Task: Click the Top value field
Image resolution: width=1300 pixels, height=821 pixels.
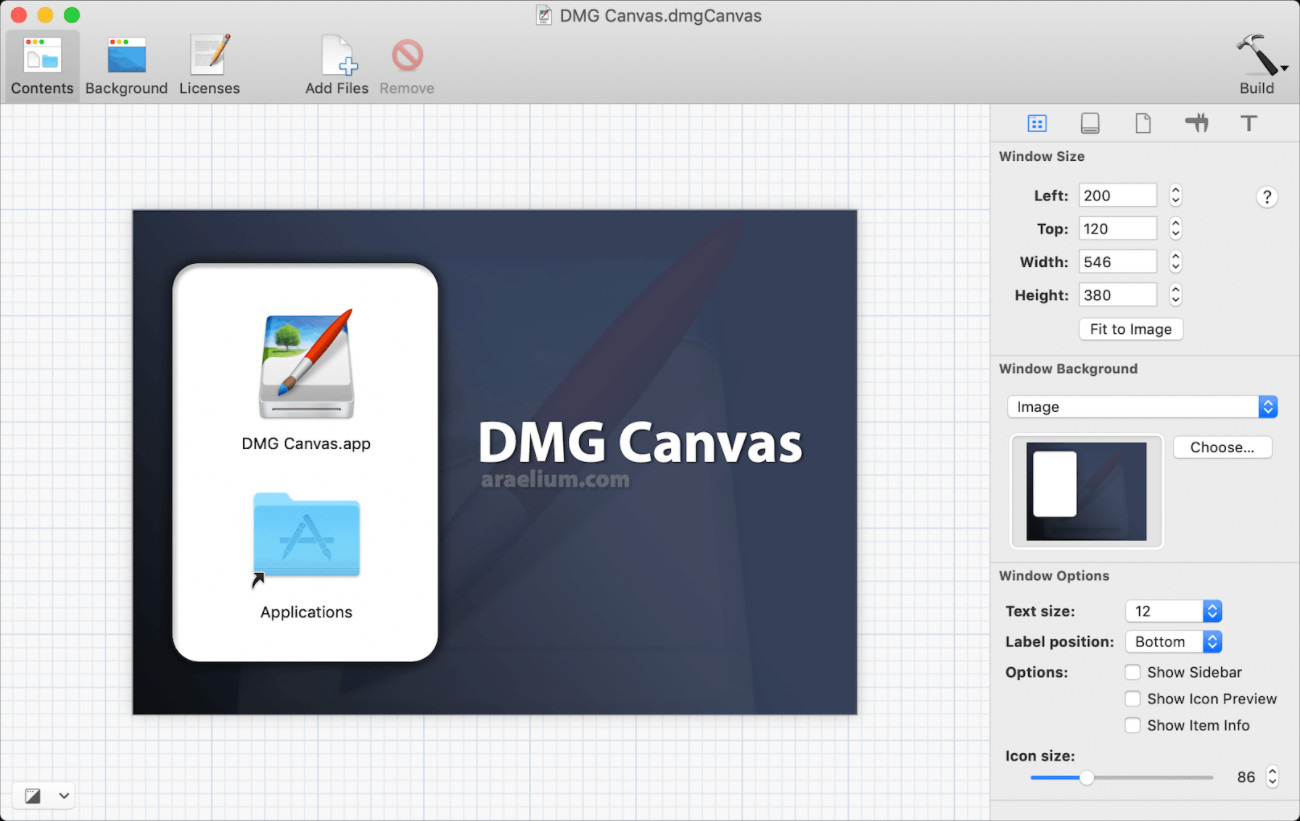Action: pos(1117,229)
